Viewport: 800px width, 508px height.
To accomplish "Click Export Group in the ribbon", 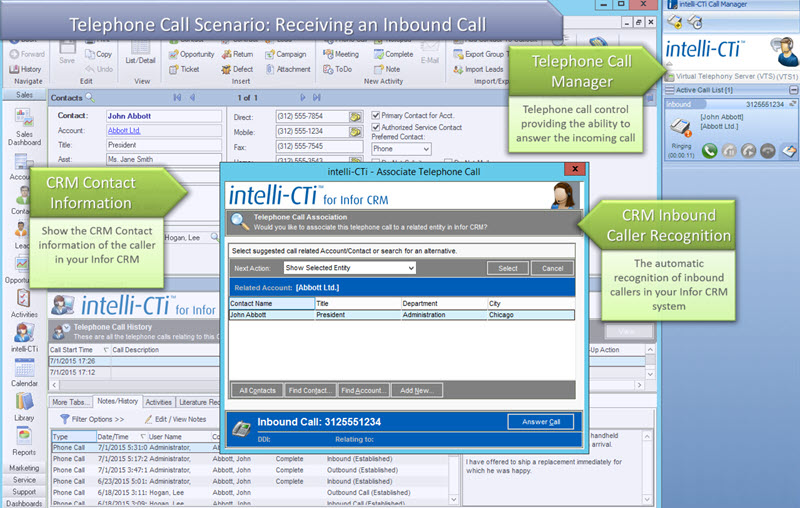I will pos(479,54).
